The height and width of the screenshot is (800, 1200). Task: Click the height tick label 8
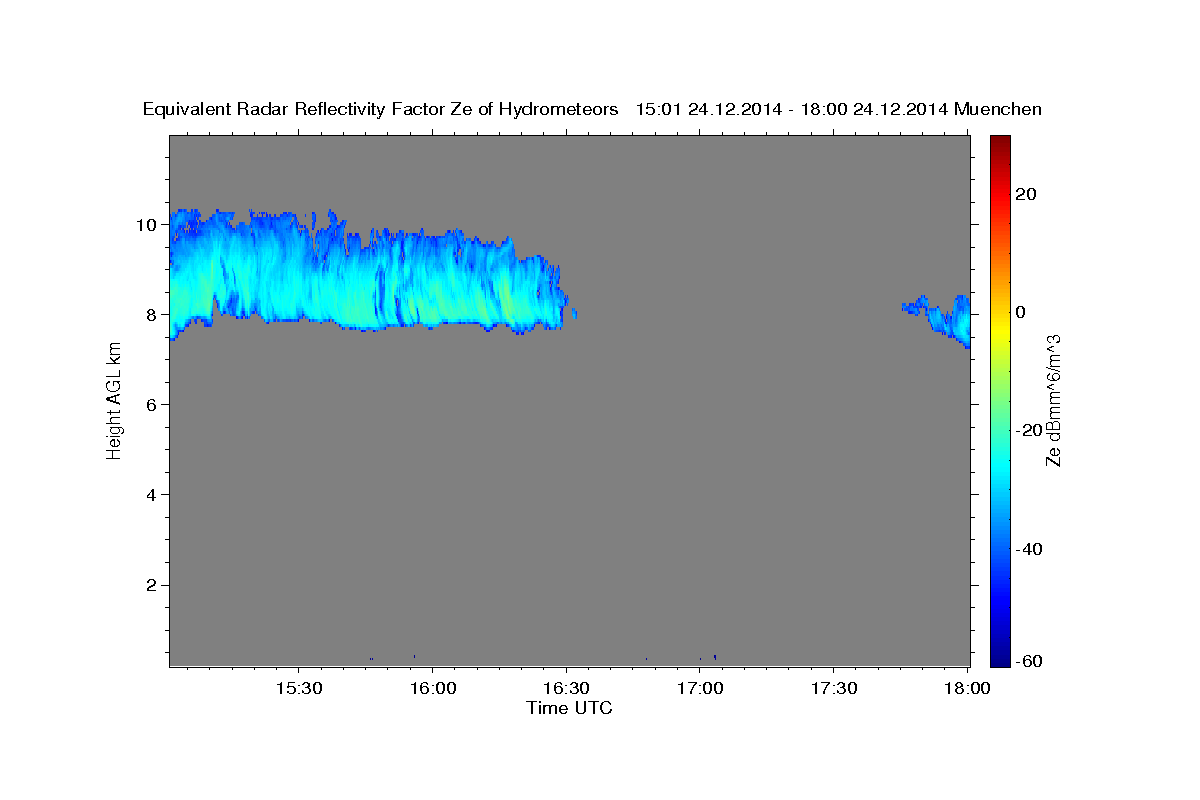click(x=152, y=314)
